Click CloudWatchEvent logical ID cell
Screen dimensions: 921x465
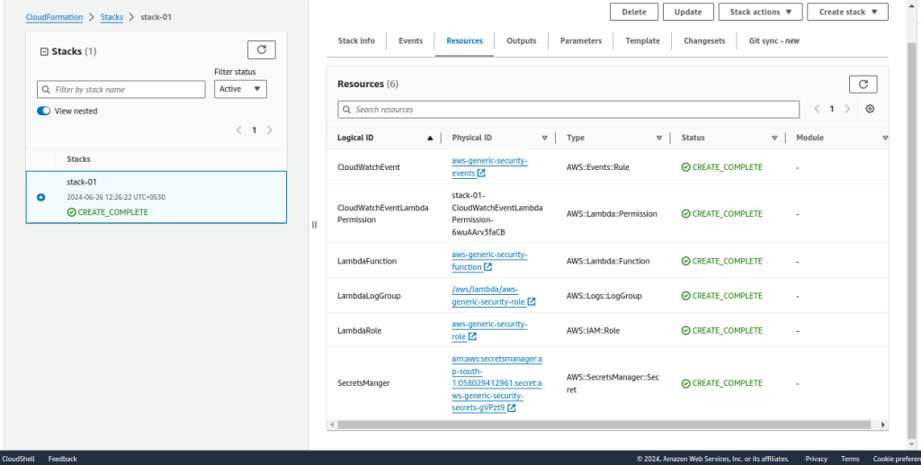coord(368,167)
